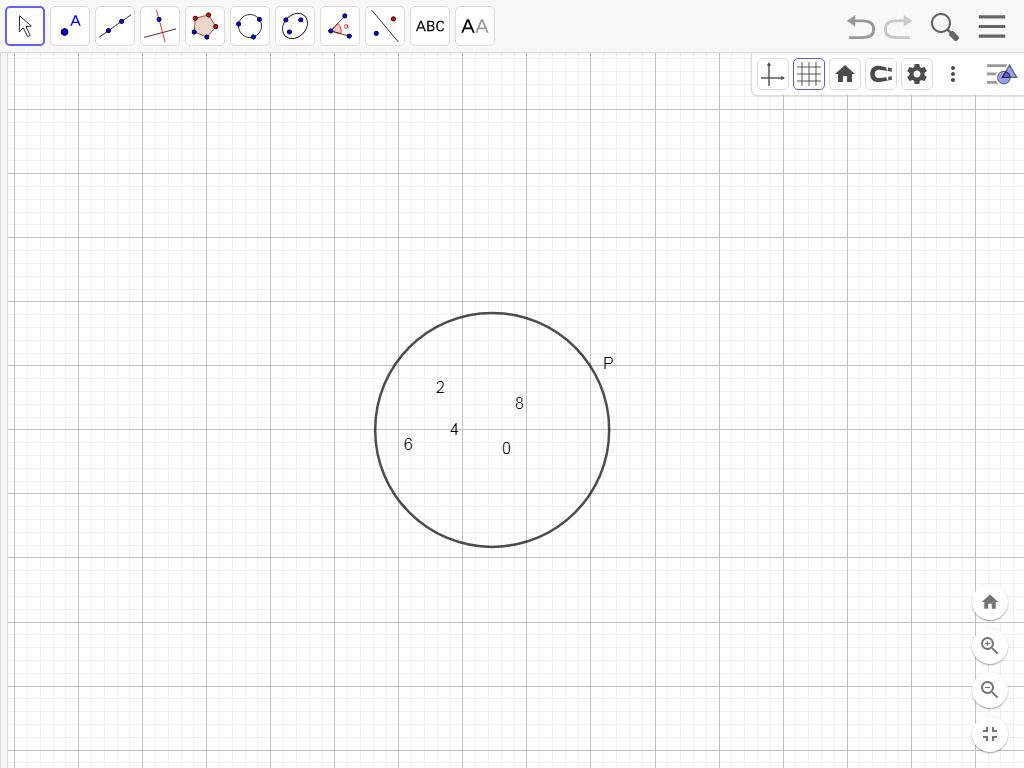1024x768 pixels.
Task: Redo the last undone action
Action: (x=898, y=27)
